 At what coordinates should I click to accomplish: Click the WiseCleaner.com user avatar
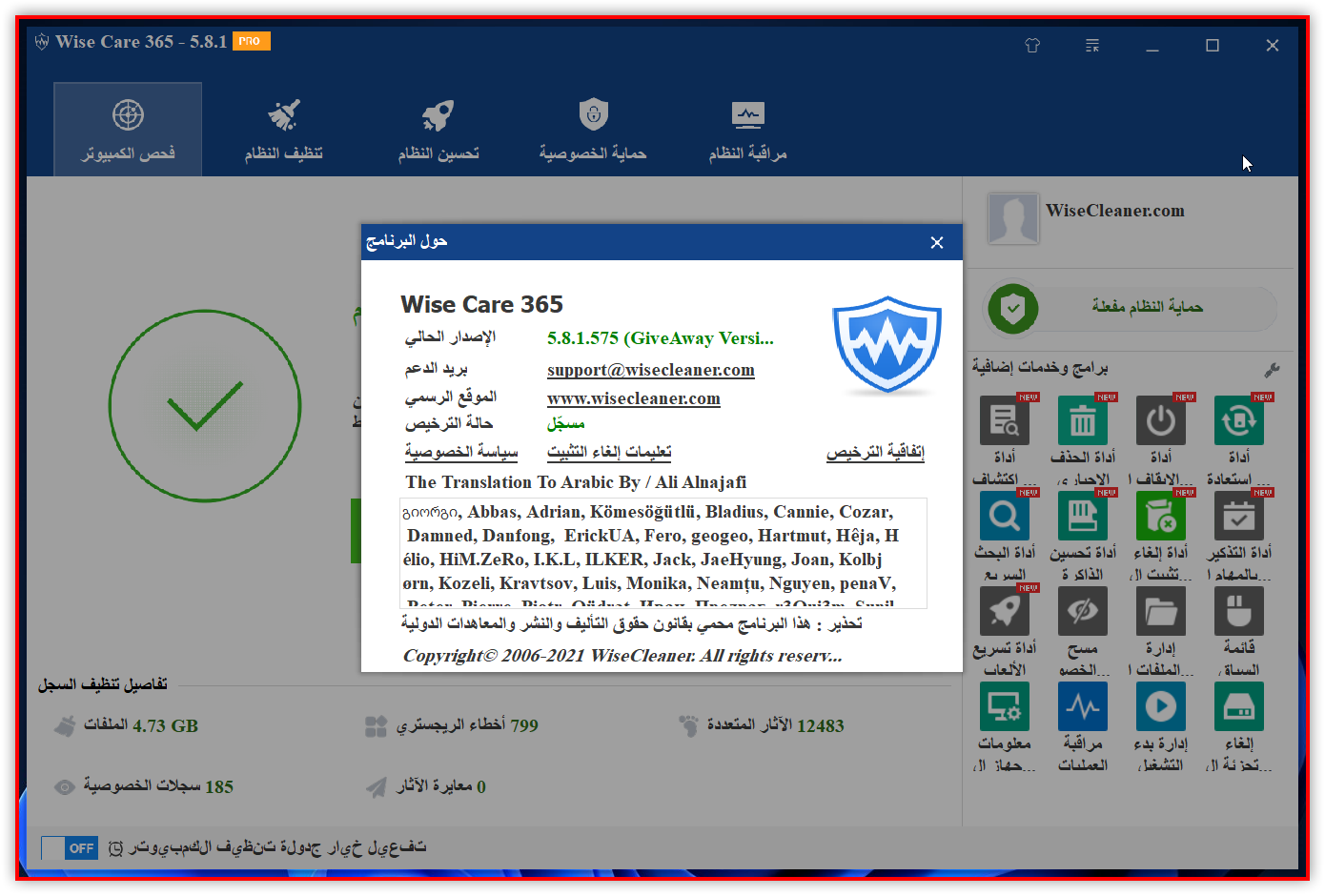1012,217
